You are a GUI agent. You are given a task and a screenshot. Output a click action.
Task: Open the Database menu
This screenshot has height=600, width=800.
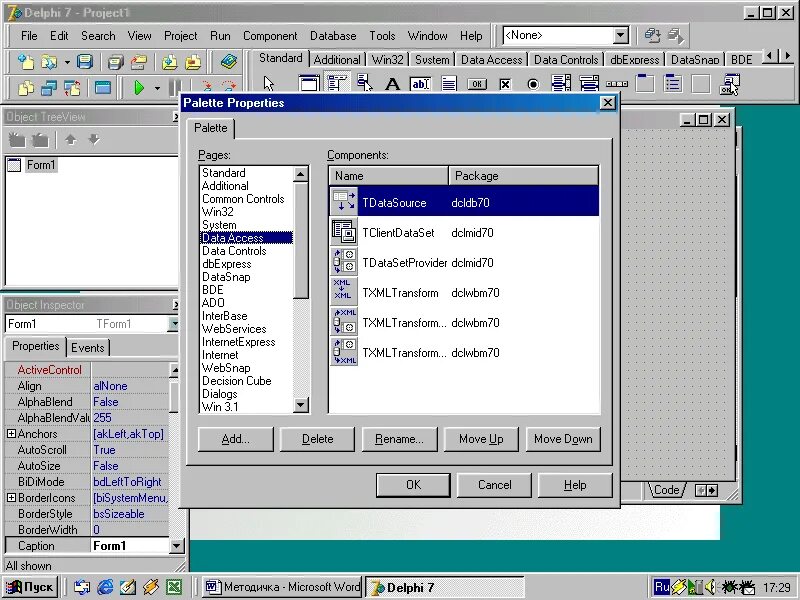click(333, 36)
